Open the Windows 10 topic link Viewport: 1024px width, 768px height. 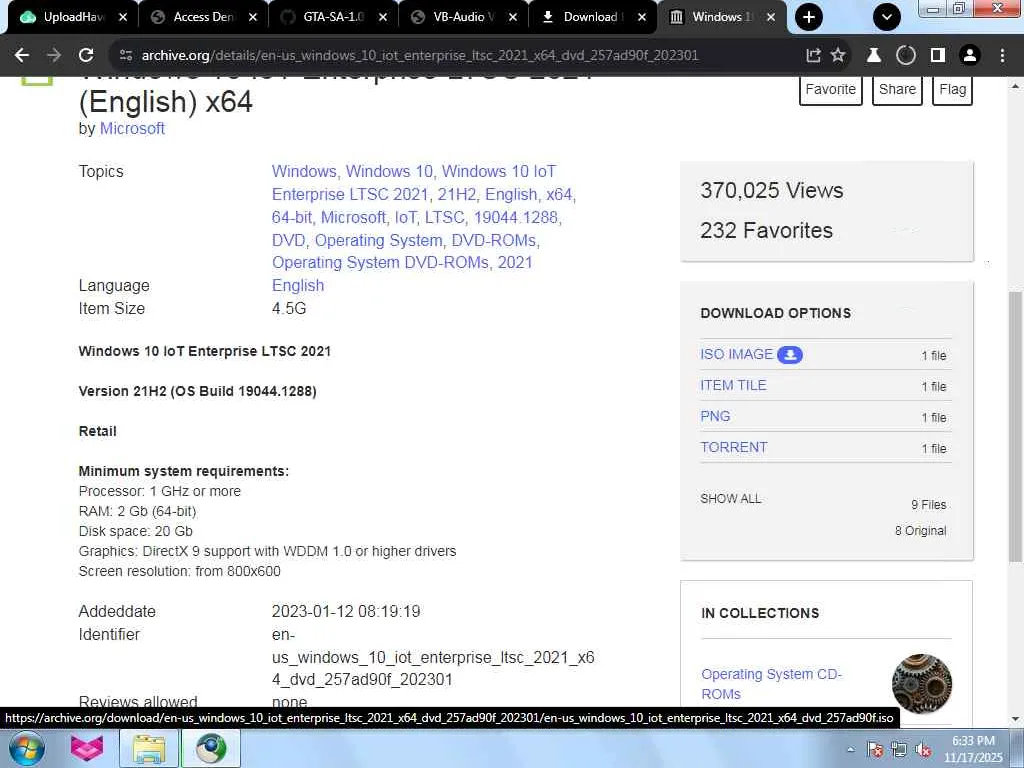click(389, 172)
